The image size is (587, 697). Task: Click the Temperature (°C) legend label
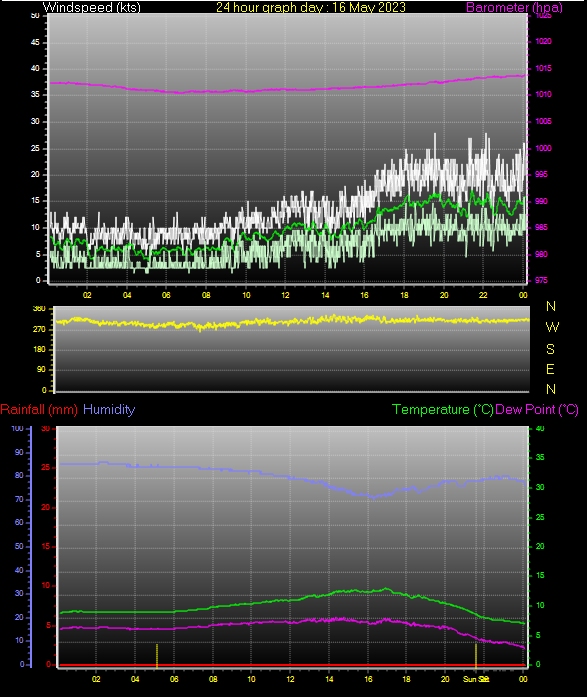(x=443, y=409)
